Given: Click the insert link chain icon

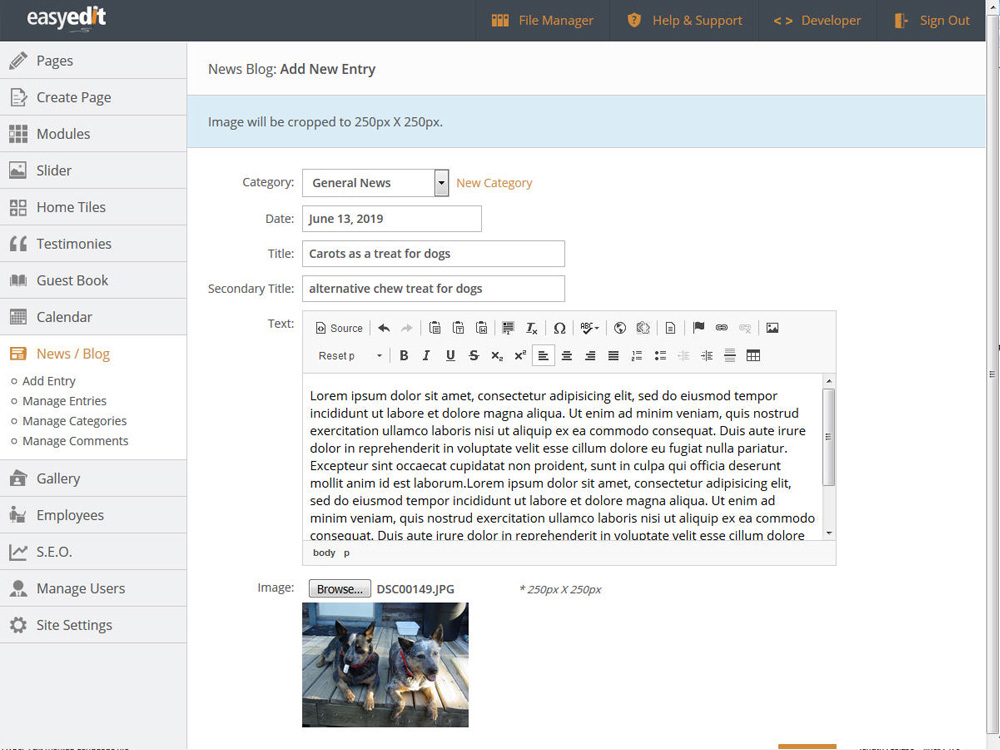Looking at the screenshot, I should tap(721, 328).
